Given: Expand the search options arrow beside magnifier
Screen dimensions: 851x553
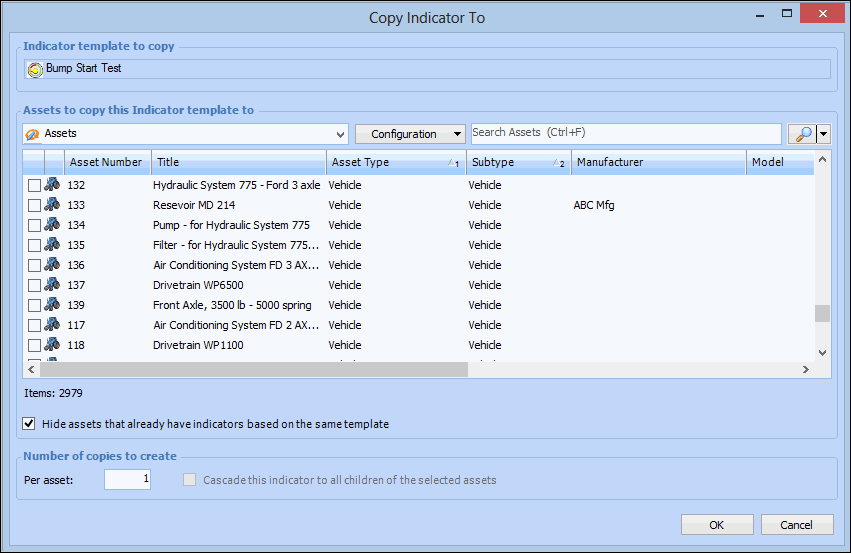Looking at the screenshot, I should 824,134.
